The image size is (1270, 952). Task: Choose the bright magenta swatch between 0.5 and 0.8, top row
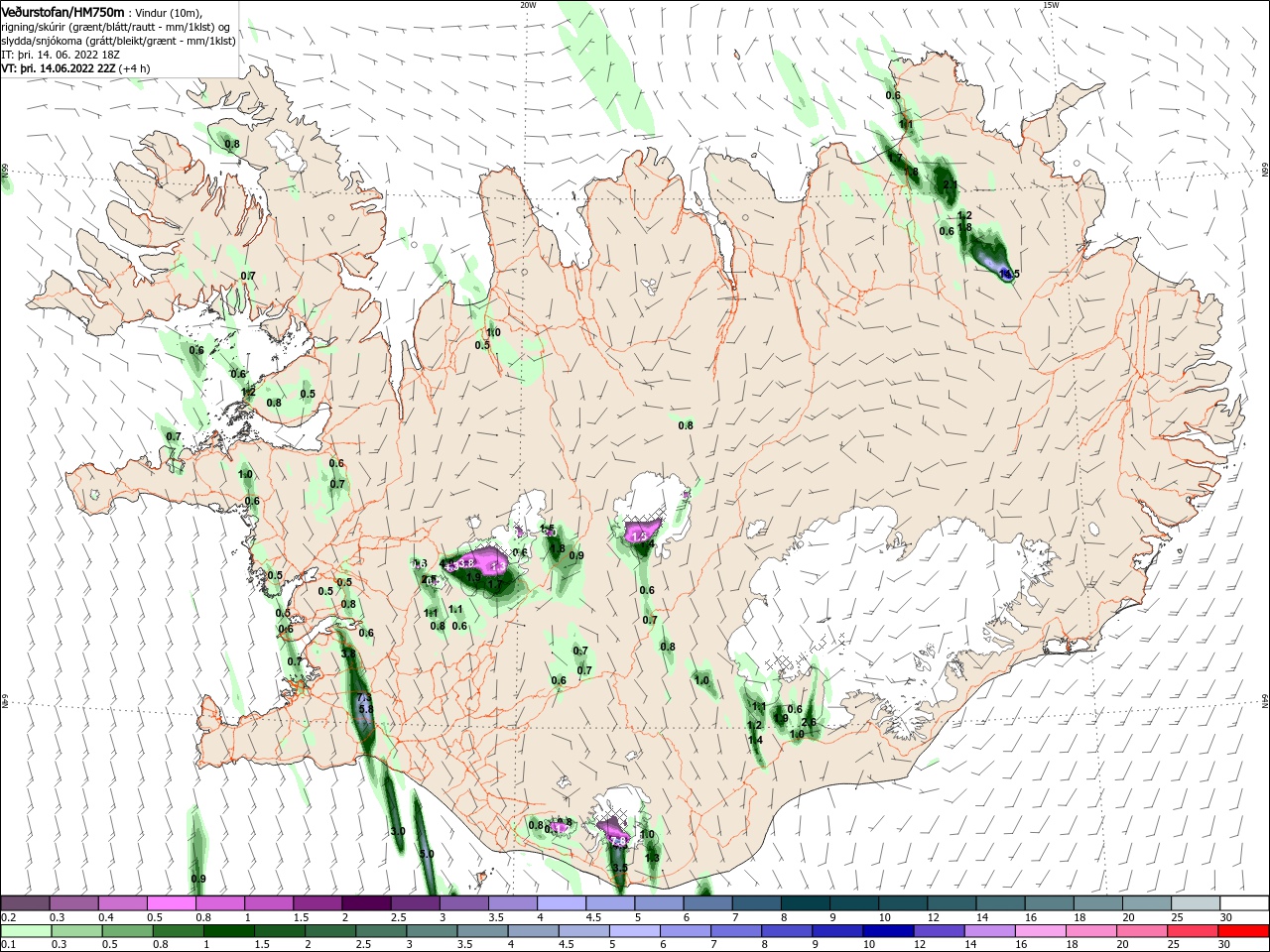172,903
